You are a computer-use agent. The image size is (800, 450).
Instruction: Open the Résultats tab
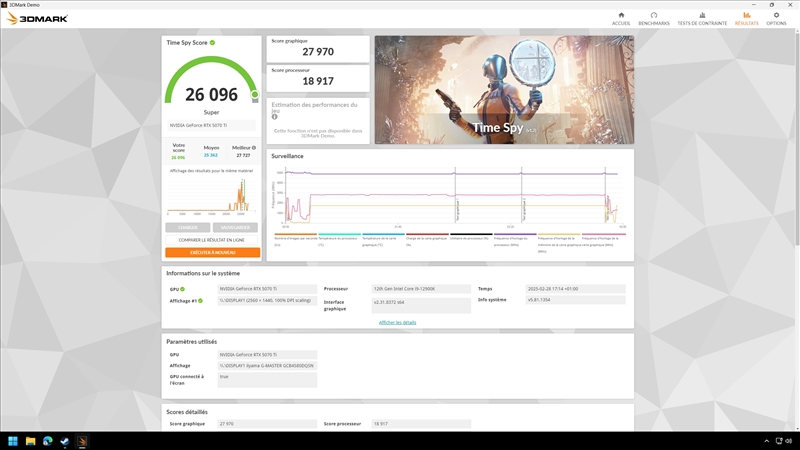pyautogui.click(x=746, y=19)
